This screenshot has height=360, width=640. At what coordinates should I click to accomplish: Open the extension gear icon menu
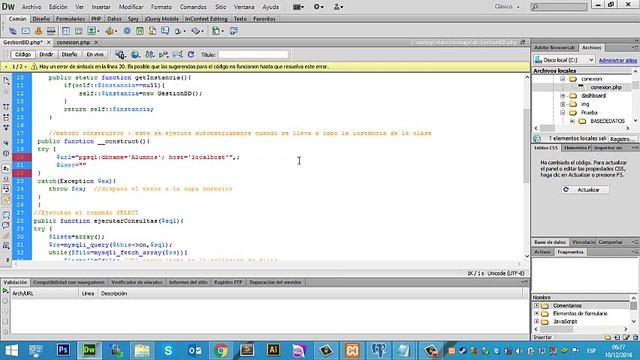(x=318, y=7)
